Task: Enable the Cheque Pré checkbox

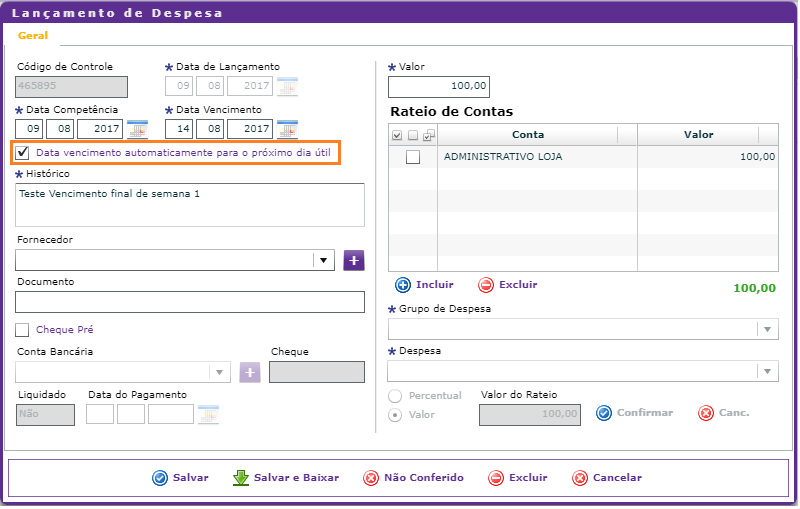Action: (23, 330)
